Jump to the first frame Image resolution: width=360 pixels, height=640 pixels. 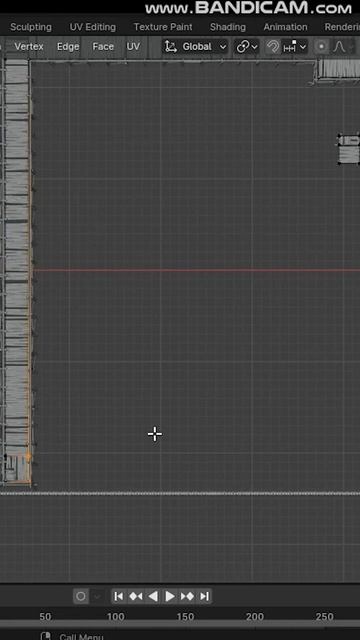point(119,596)
